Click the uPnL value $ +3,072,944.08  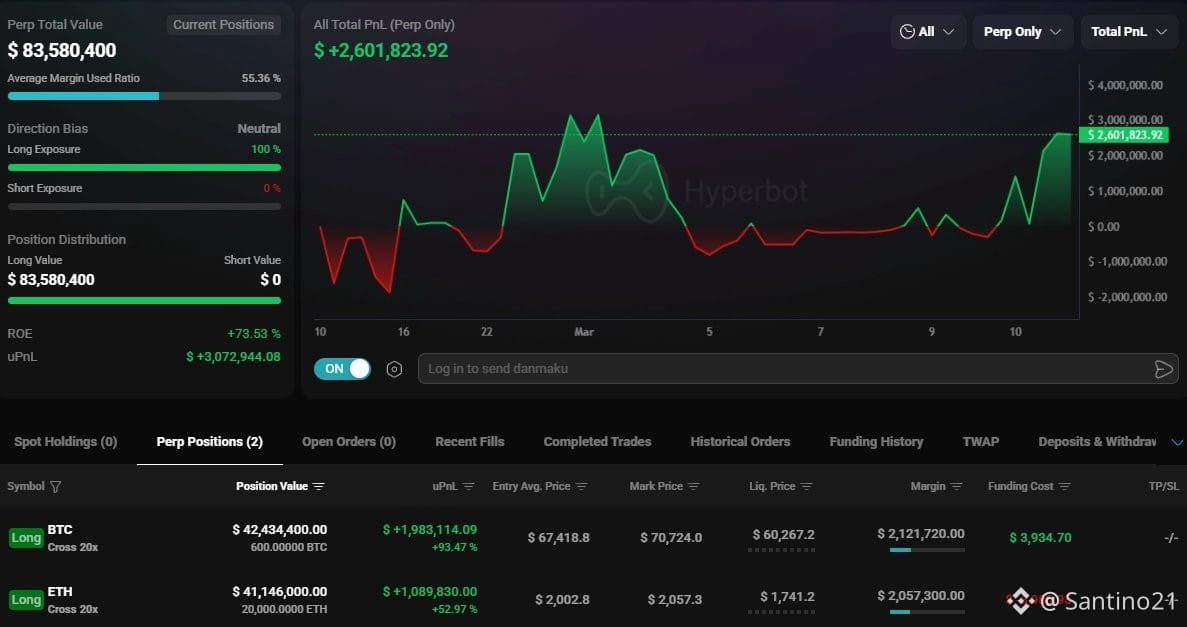[233, 357]
